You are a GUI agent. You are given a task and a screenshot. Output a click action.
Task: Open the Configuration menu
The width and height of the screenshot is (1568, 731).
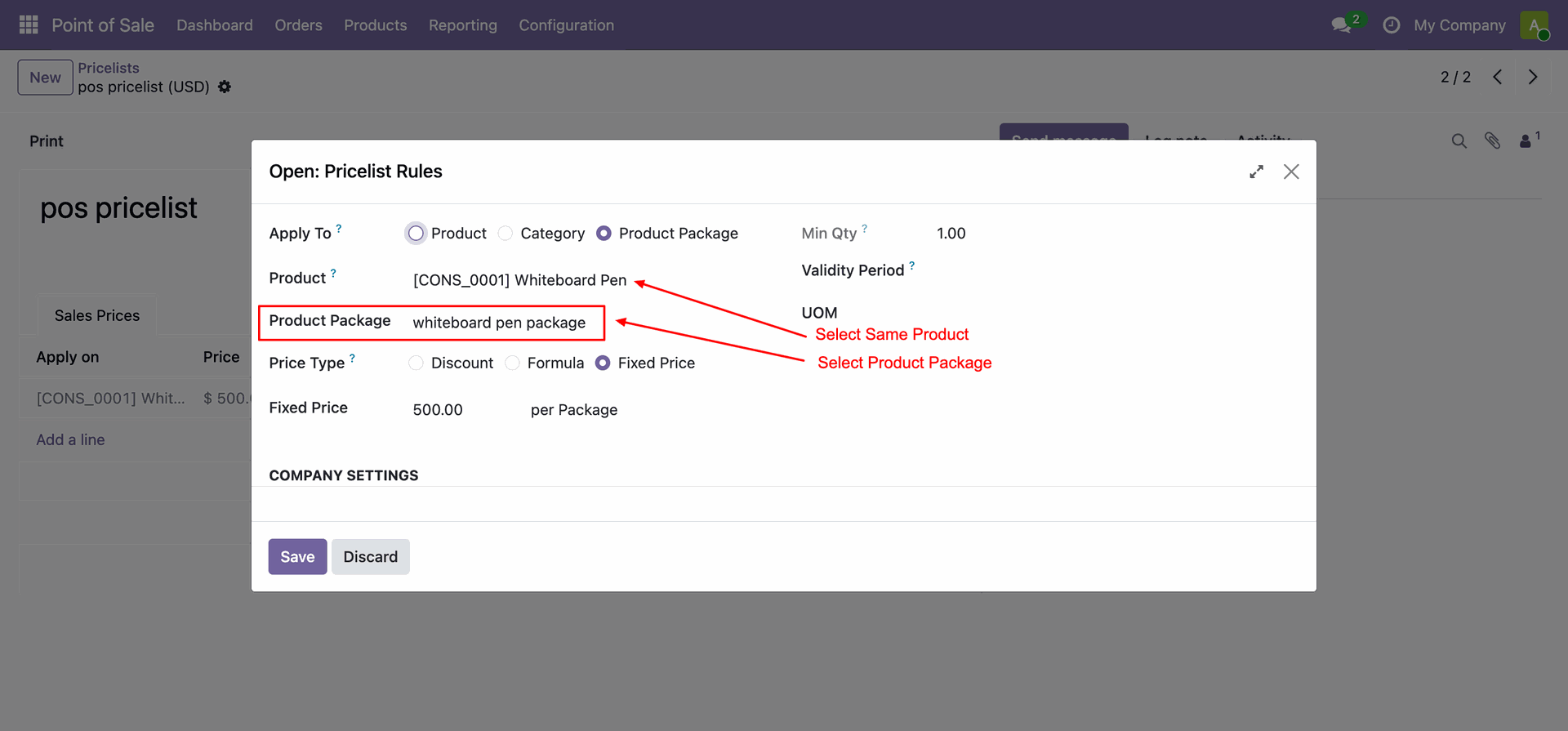pyautogui.click(x=567, y=25)
